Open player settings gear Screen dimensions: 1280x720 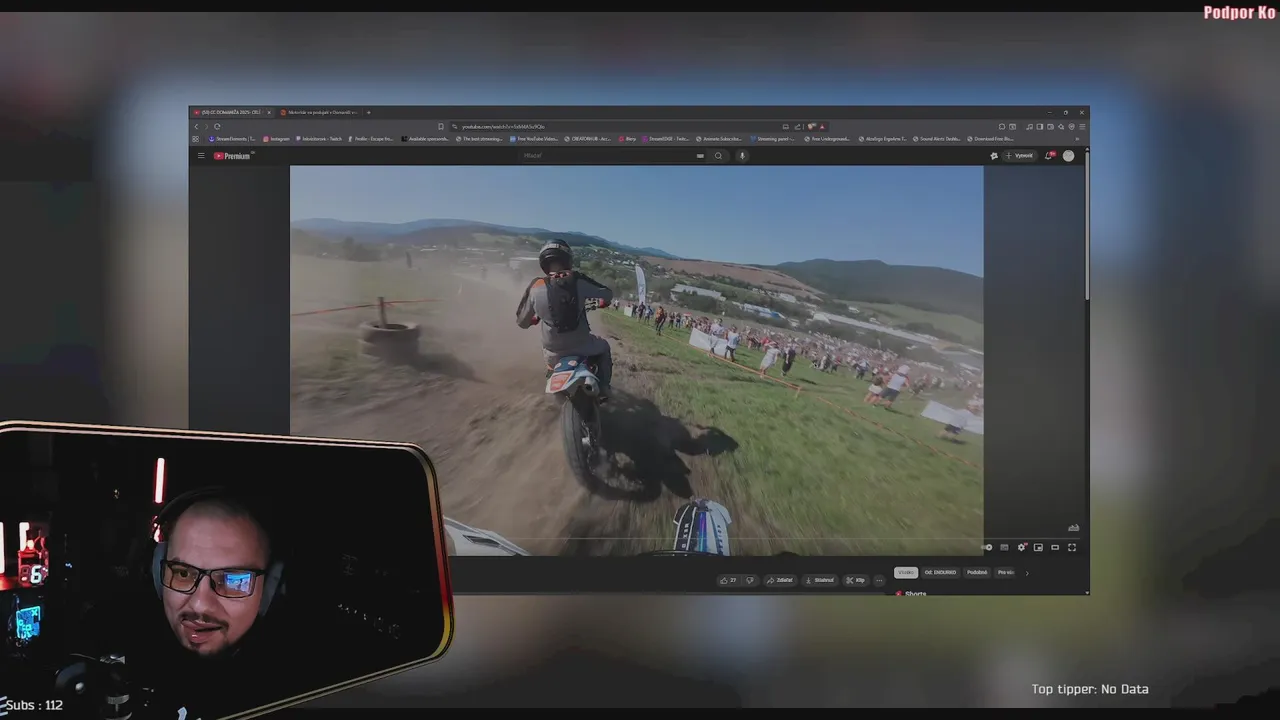click(x=1021, y=547)
